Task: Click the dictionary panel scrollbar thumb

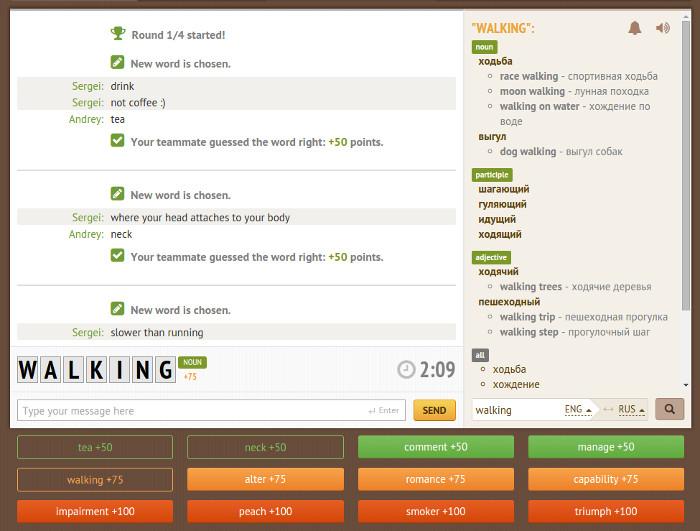Action: pyautogui.click(x=686, y=165)
